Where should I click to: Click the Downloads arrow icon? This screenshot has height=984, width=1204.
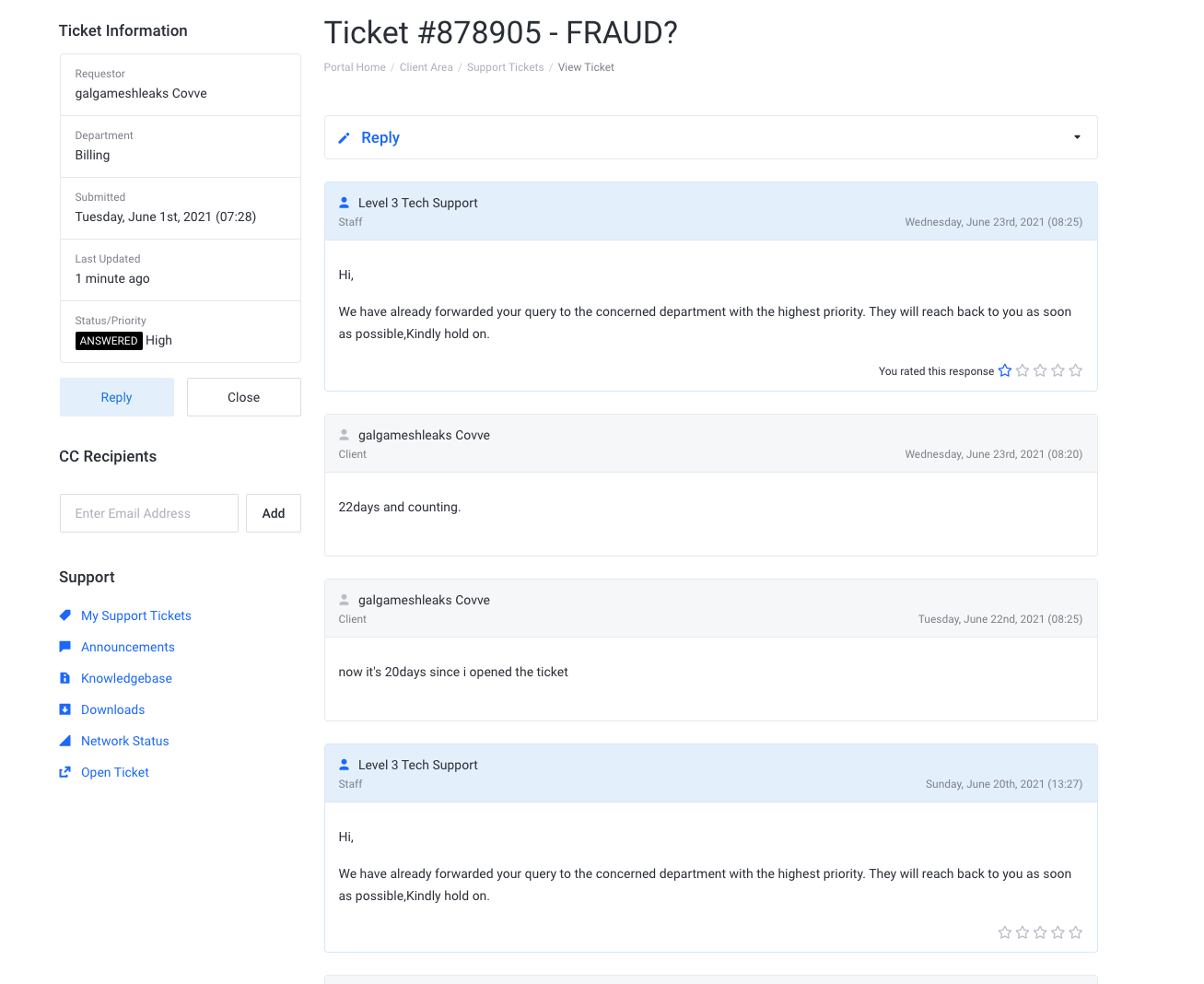pos(64,709)
